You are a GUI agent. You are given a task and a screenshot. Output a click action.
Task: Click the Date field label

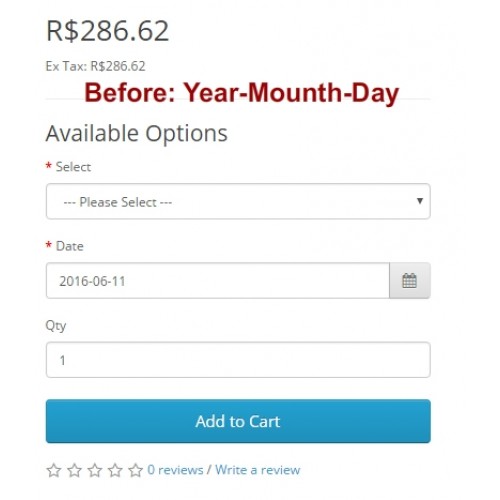point(69,246)
